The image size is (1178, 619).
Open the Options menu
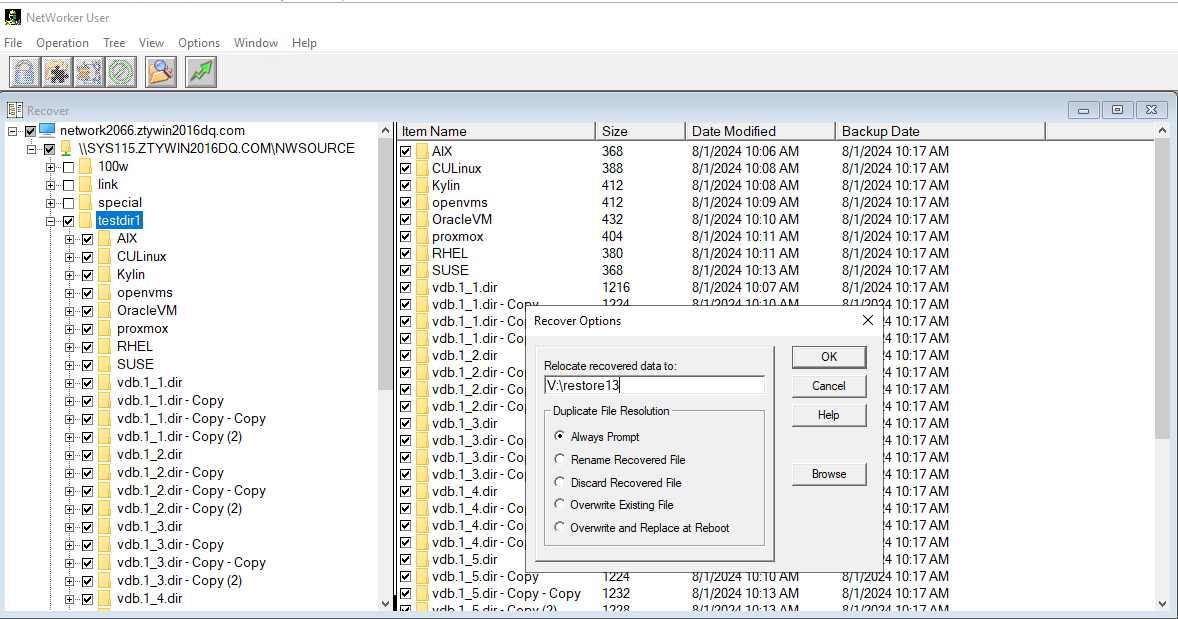pos(199,43)
